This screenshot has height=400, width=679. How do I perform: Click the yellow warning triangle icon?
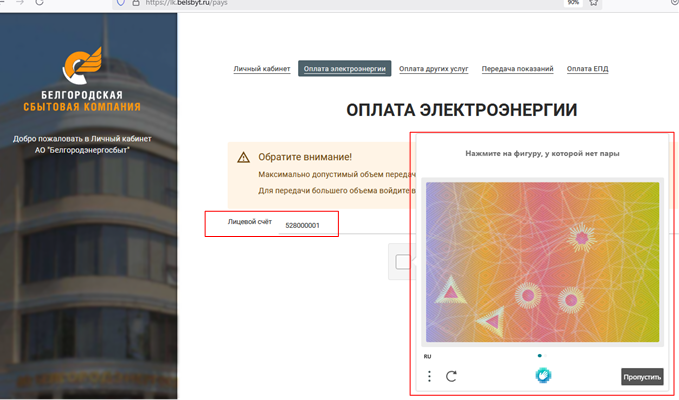pyautogui.click(x=243, y=157)
